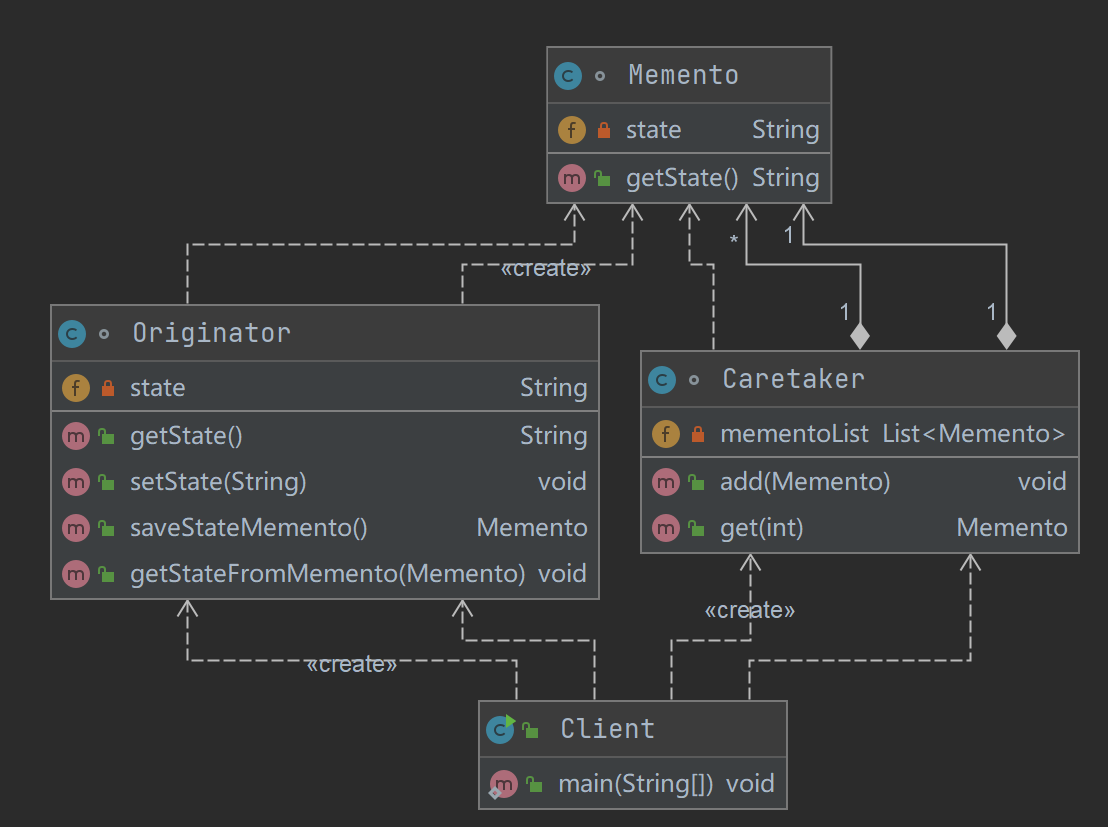Select the getStateFromMemento(Memento) method
This screenshot has width=1108, height=827.
coord(327,574)
